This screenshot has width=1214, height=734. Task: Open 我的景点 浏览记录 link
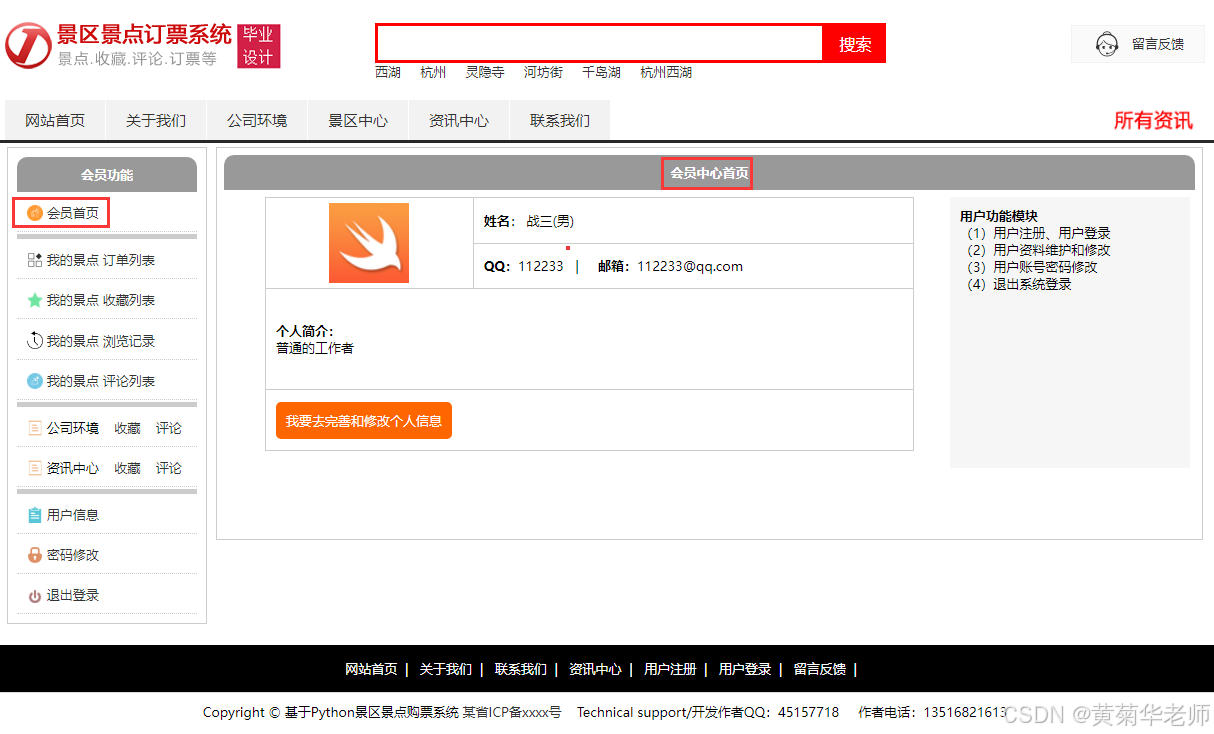click(101, 341)
